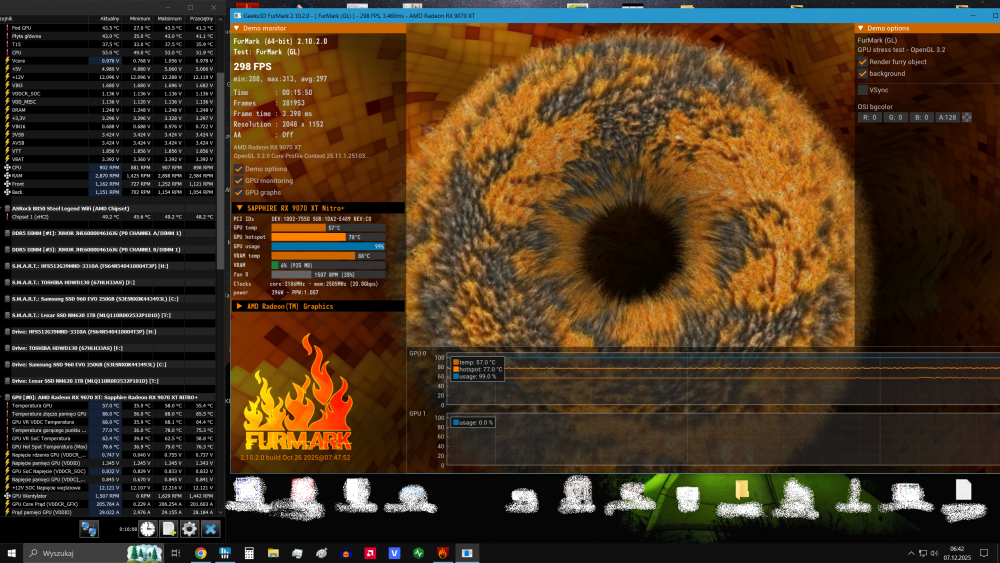Open the notification center icon
The image size is (1000, 563).
pos(984,553)
